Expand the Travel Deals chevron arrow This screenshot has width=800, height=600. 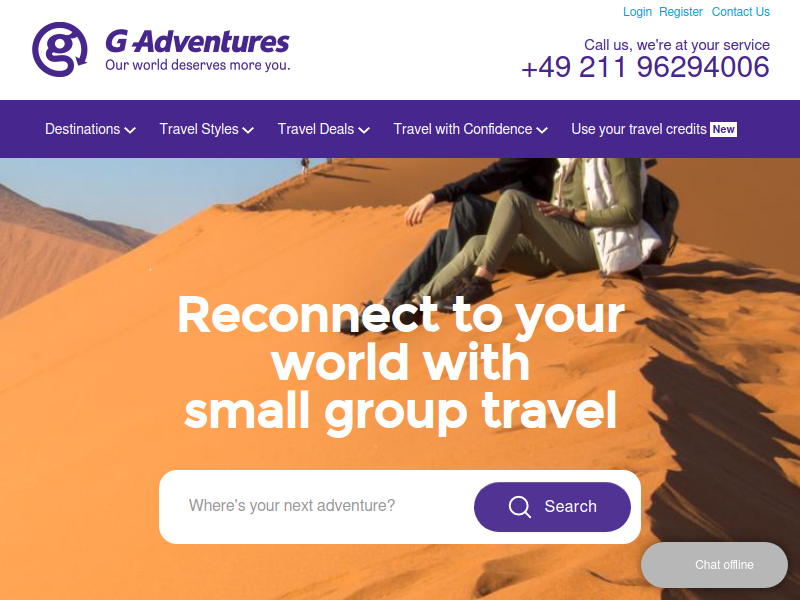coord(364,131)
